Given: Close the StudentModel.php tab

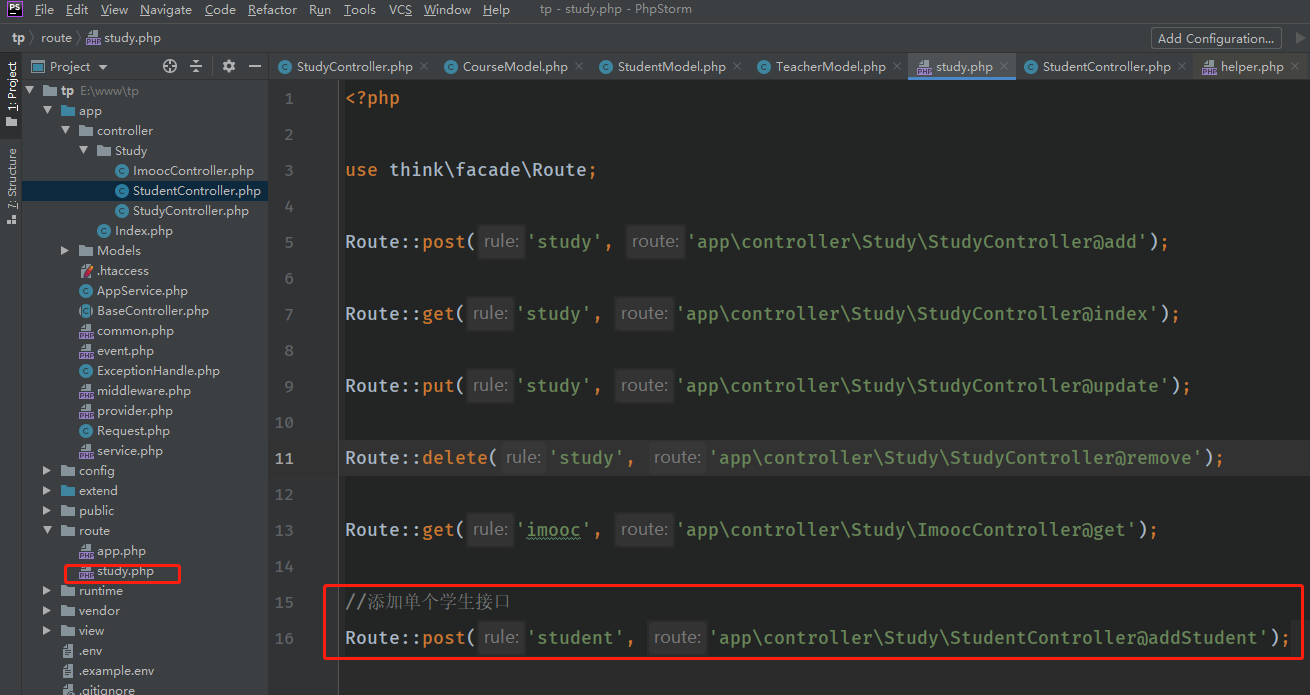Looking at the screenshot, I should [x=737, y=66].
